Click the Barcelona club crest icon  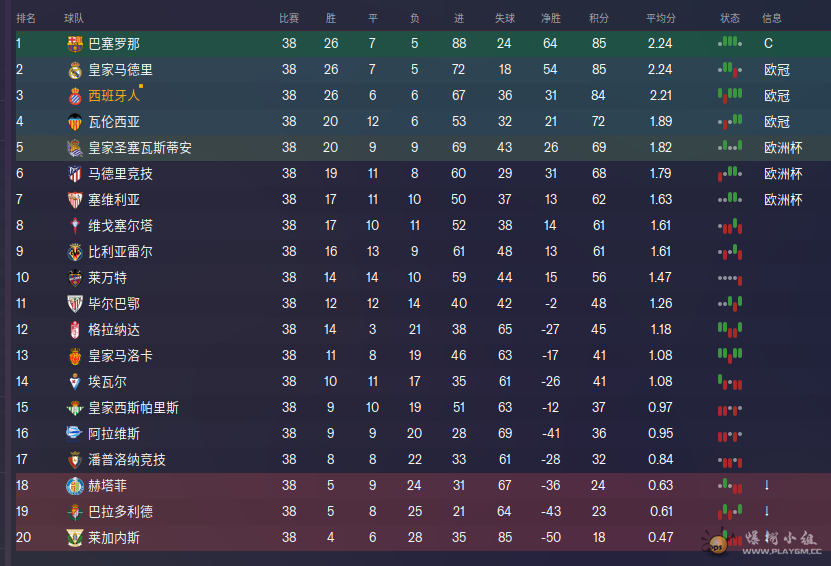tap(74, 44)
